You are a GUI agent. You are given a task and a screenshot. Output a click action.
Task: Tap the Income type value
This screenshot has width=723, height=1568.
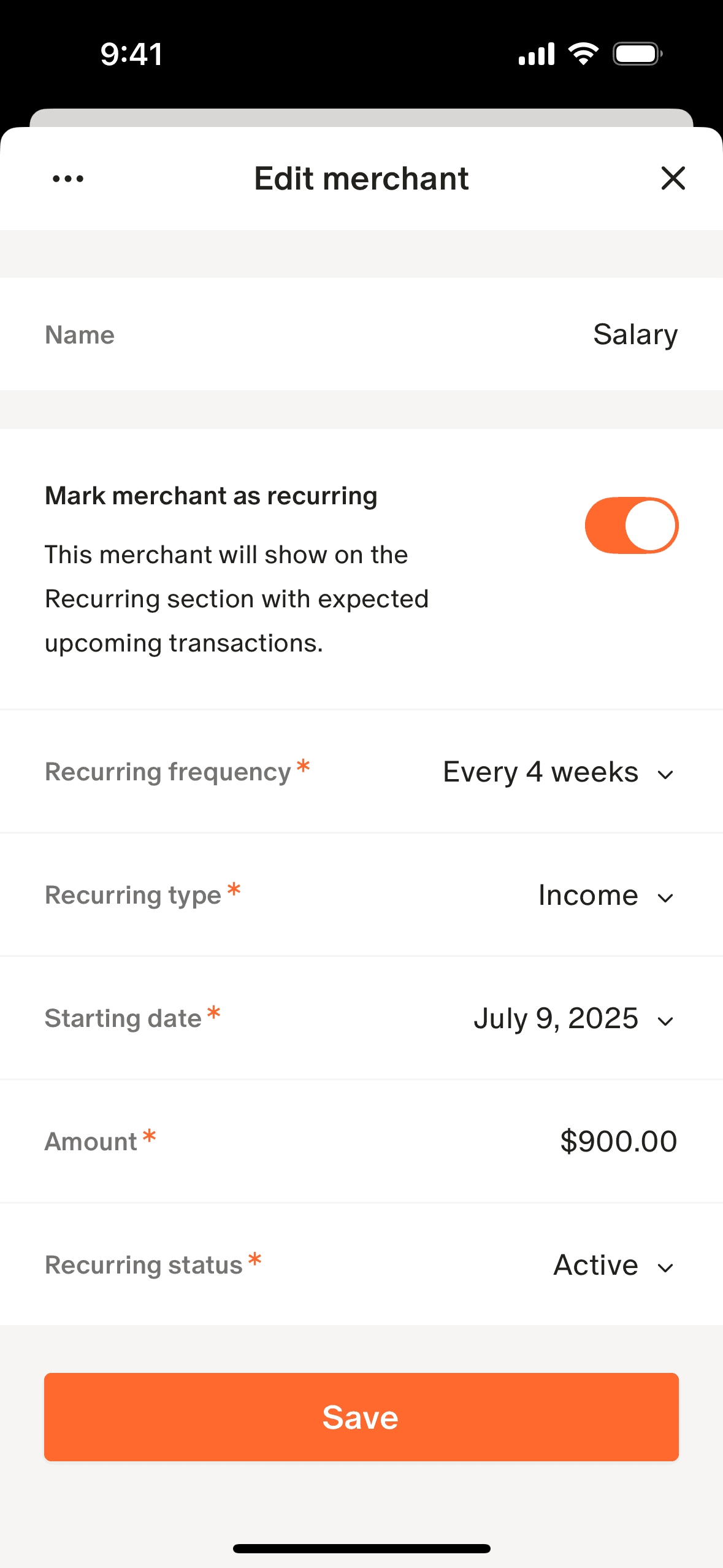(x=588, y=896)
